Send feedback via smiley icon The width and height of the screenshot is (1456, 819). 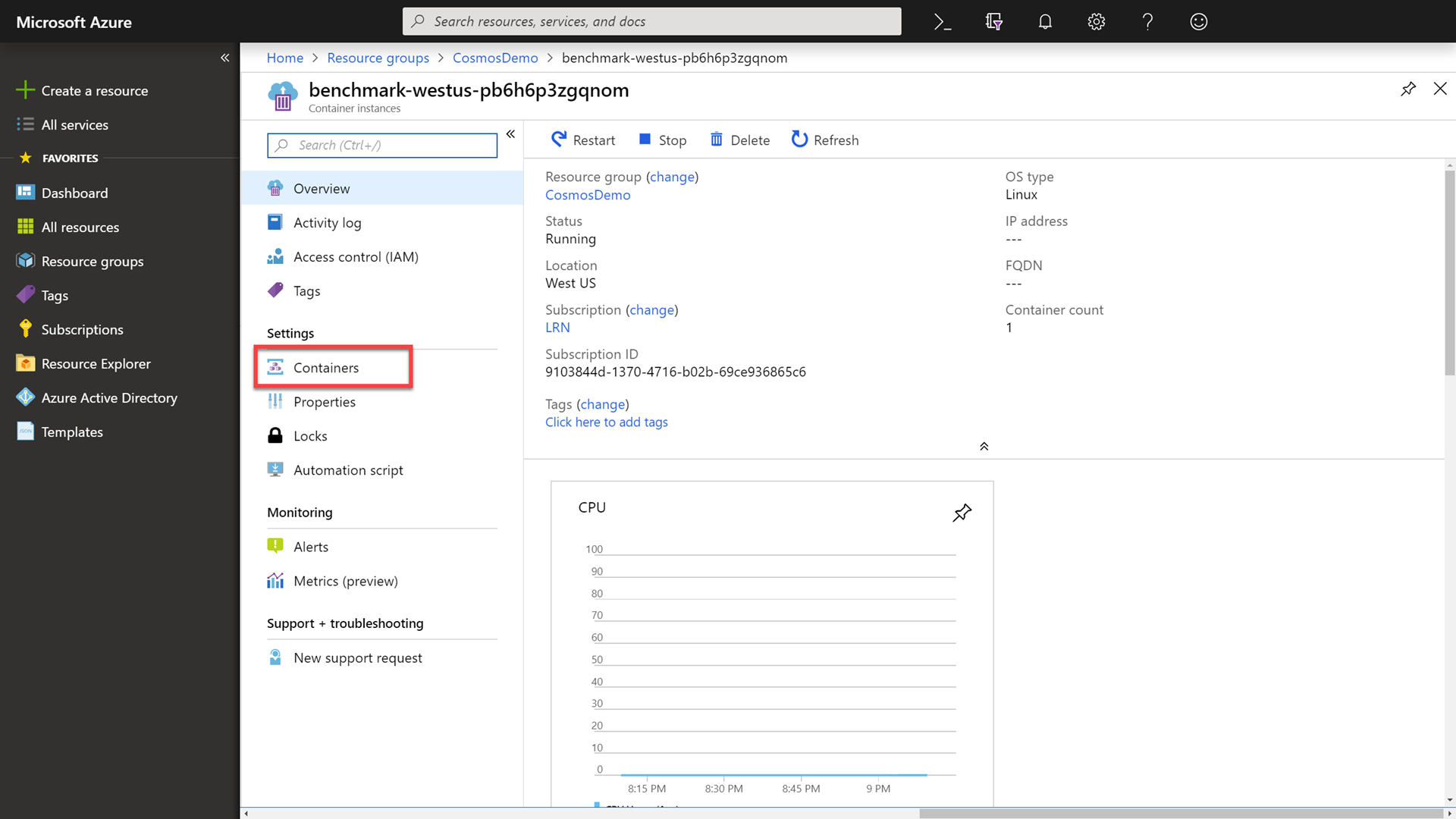pyautogui.click(x=1198, y=22)
